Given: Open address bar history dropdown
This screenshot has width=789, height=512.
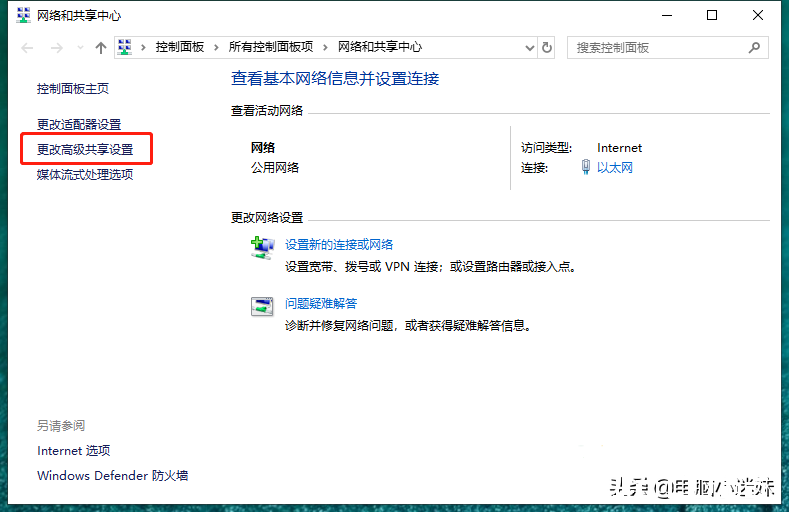Looking at the screenshot, I should tap(529, 48).
